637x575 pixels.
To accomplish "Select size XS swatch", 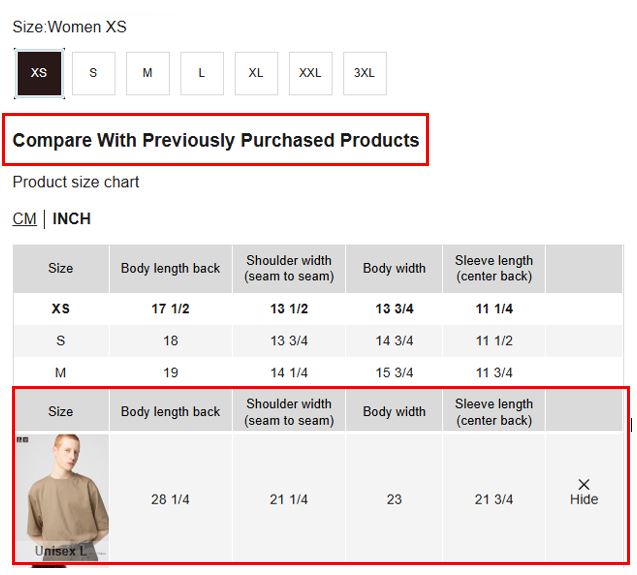I will [39, 73].
